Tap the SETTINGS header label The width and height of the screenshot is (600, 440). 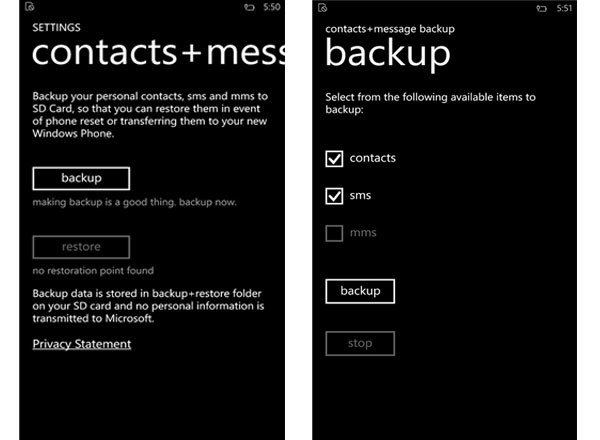[x=57, y=28]
